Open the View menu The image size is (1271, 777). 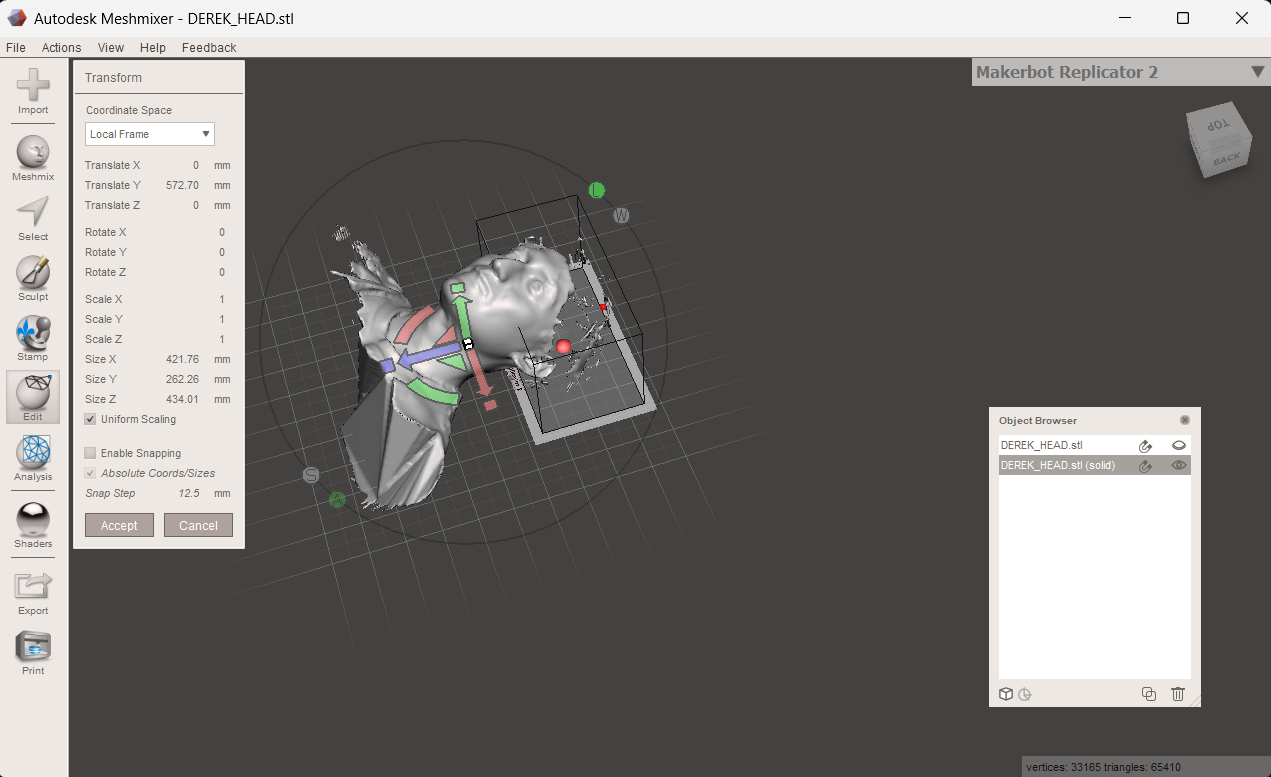[x=111, y=47]
